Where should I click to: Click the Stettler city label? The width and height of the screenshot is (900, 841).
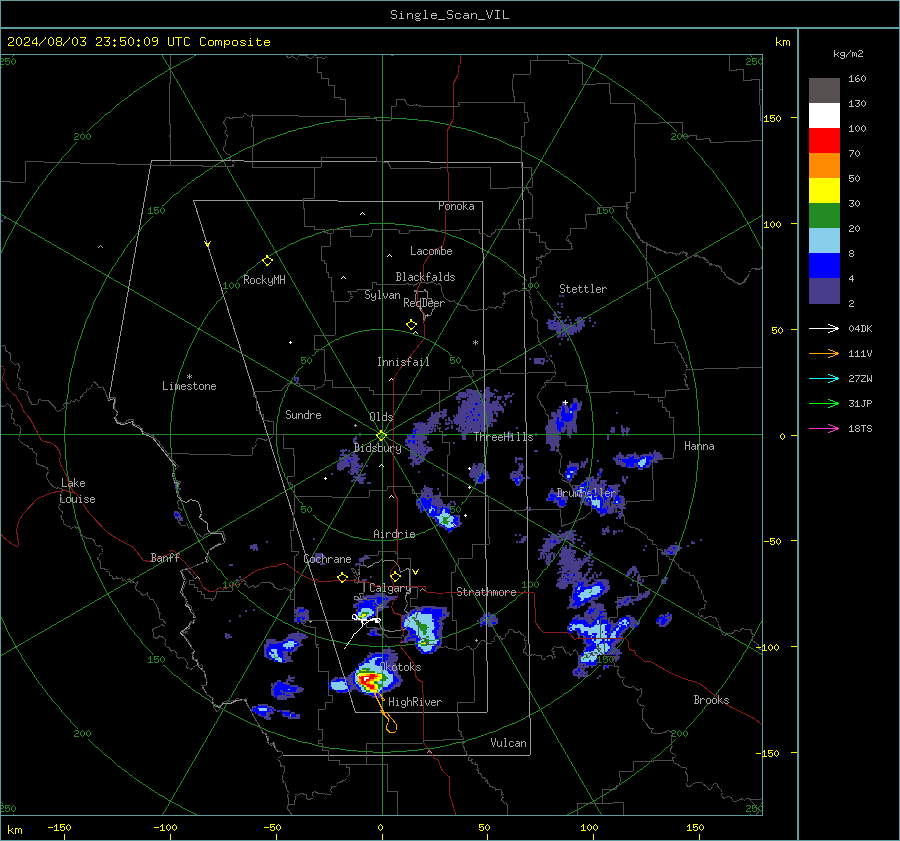coord(583,289)
